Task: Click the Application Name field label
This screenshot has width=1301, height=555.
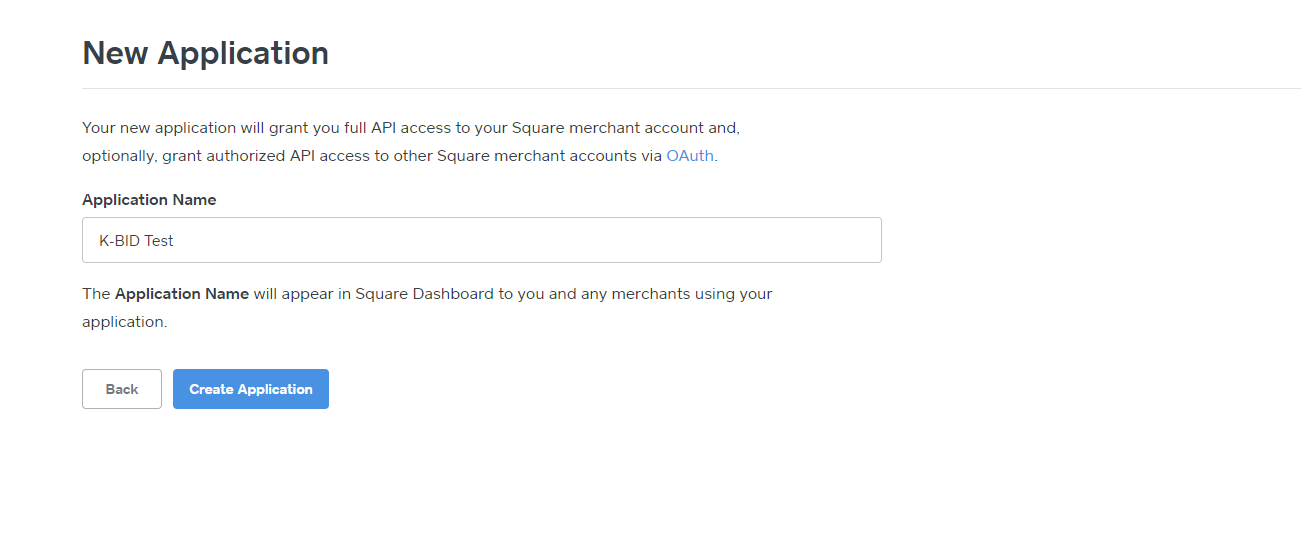Action: (x=149, y=200)
